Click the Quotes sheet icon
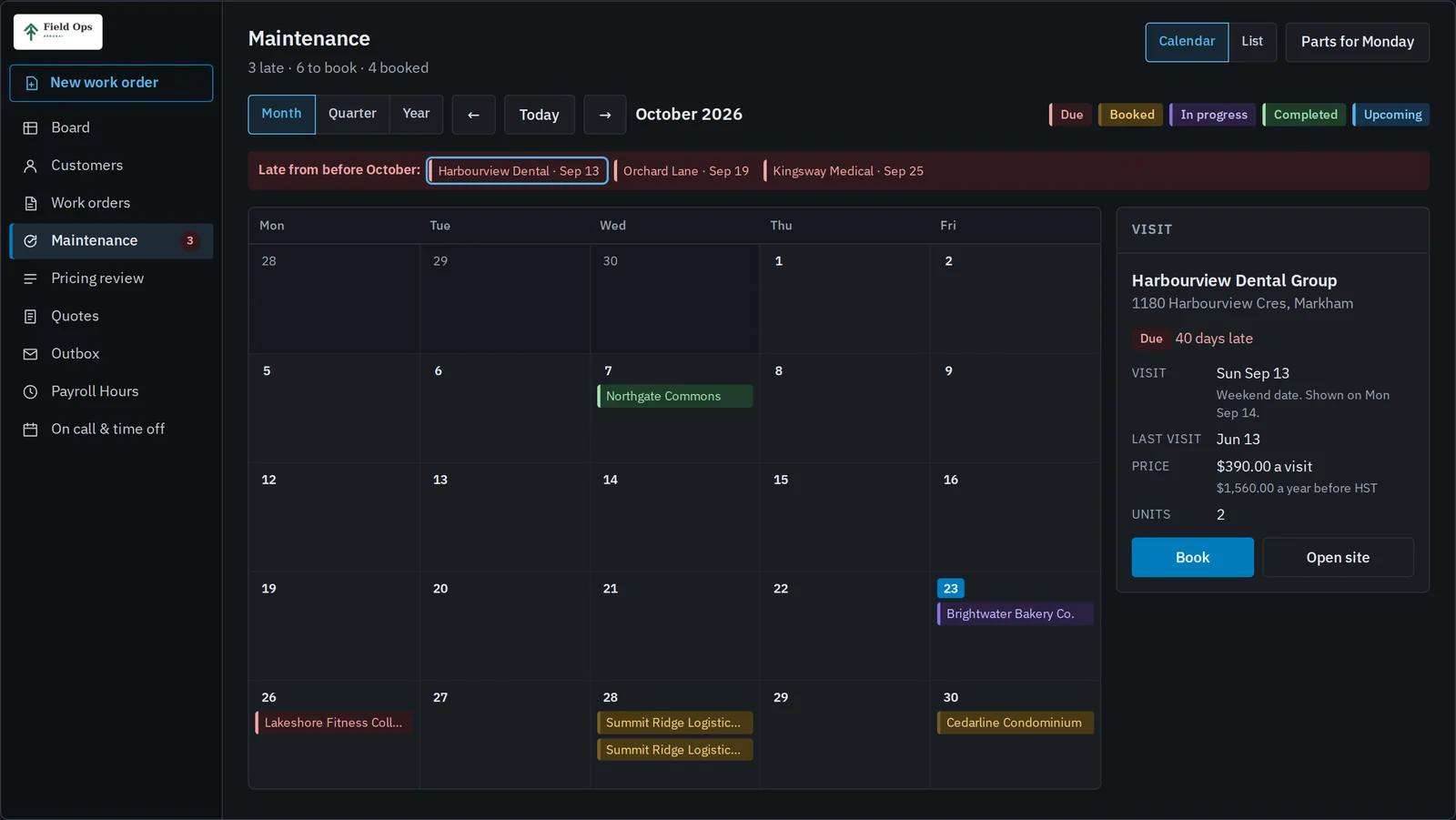Screen dimensions: 1456x820 pos(30,316)
